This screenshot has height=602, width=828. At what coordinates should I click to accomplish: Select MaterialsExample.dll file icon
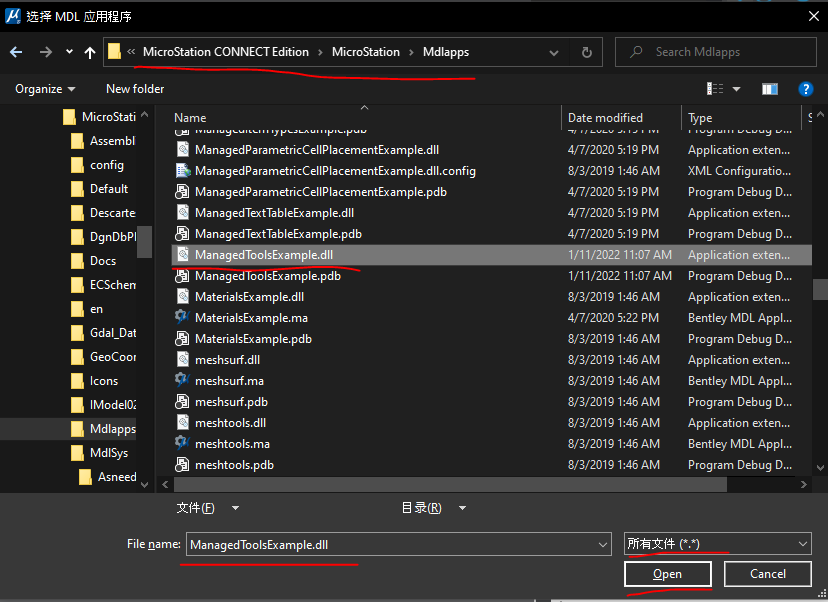pos(182,296)
